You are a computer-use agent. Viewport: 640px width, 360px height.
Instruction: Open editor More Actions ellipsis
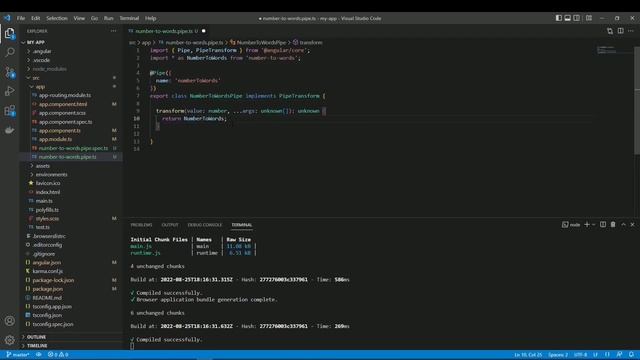[631, 31]
